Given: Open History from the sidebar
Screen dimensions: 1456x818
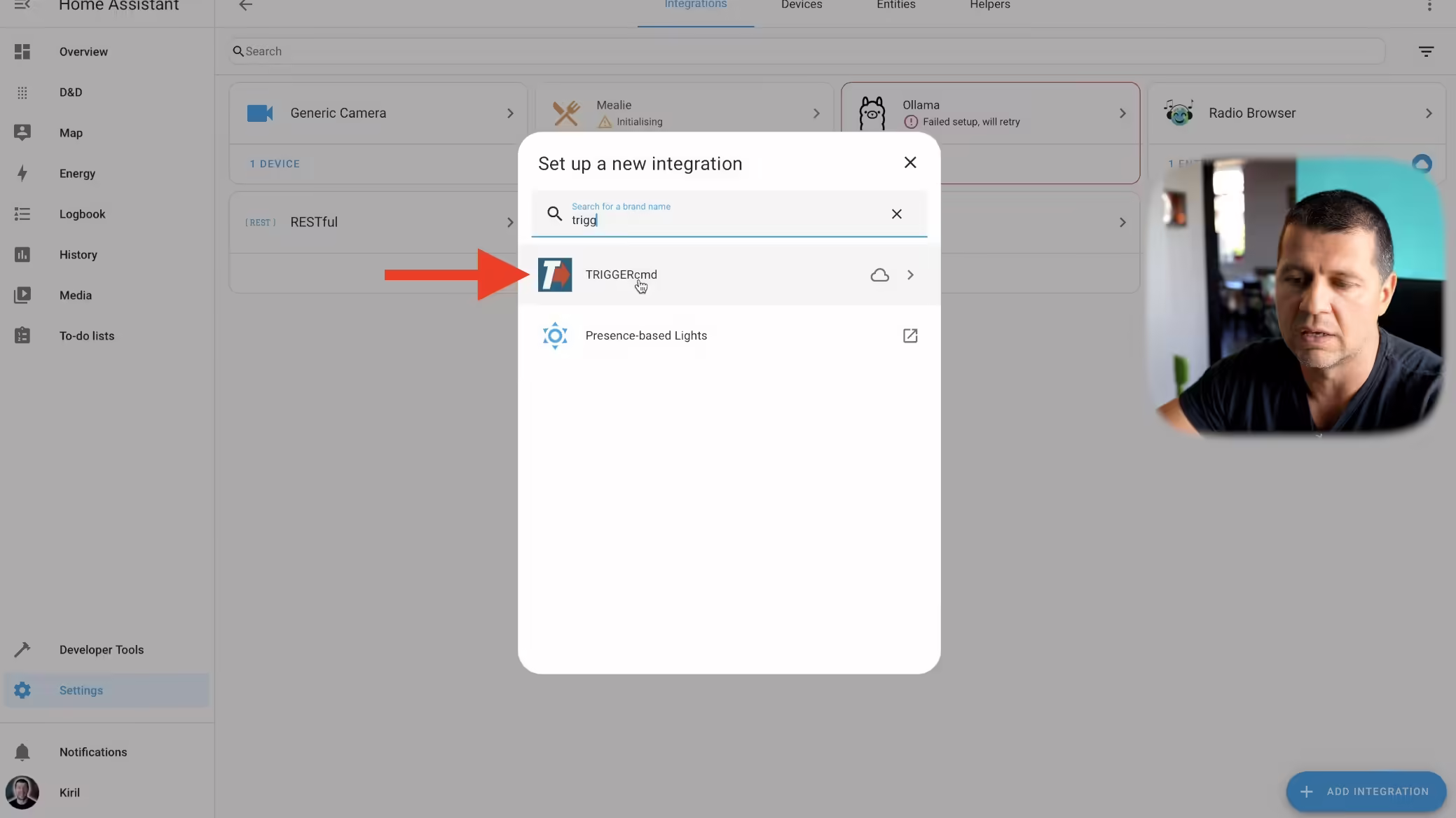Looking at the screenshot, I should (107, 255).
